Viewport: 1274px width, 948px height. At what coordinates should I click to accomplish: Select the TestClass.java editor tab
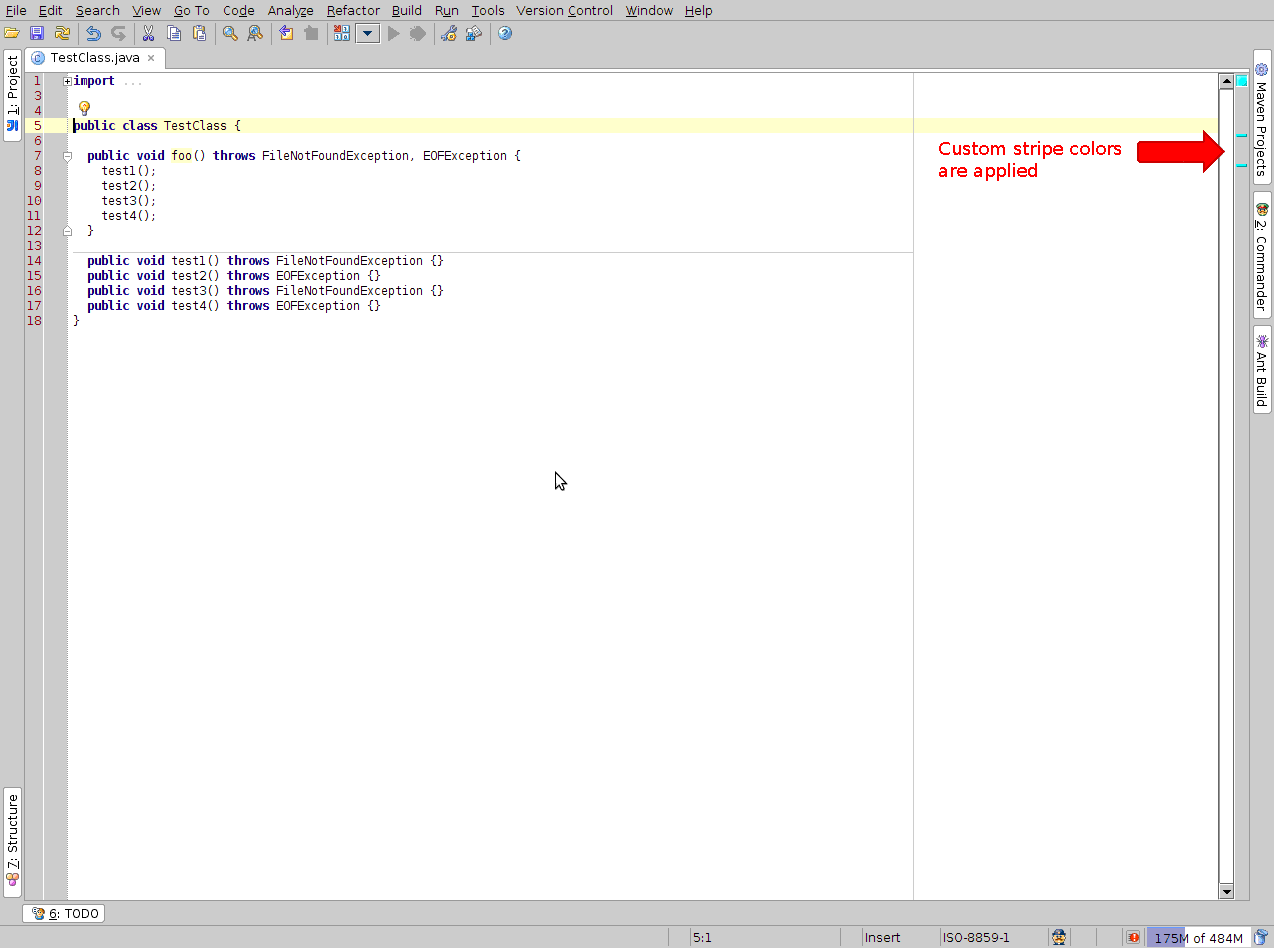(x=94, y=57)
